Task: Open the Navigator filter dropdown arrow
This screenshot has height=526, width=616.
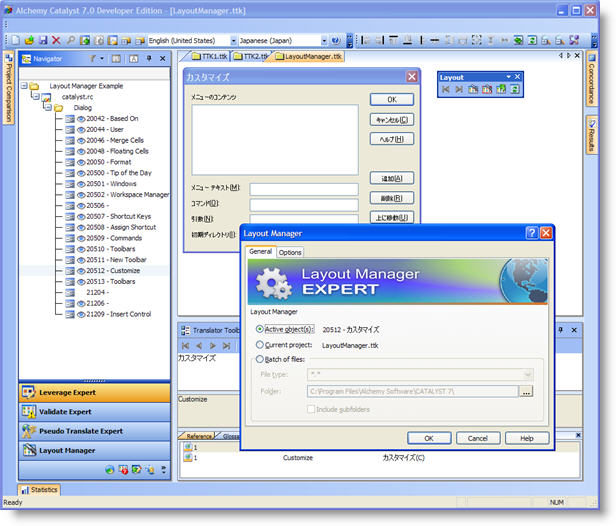Action: pyautogui.click(x=102, y=59)
